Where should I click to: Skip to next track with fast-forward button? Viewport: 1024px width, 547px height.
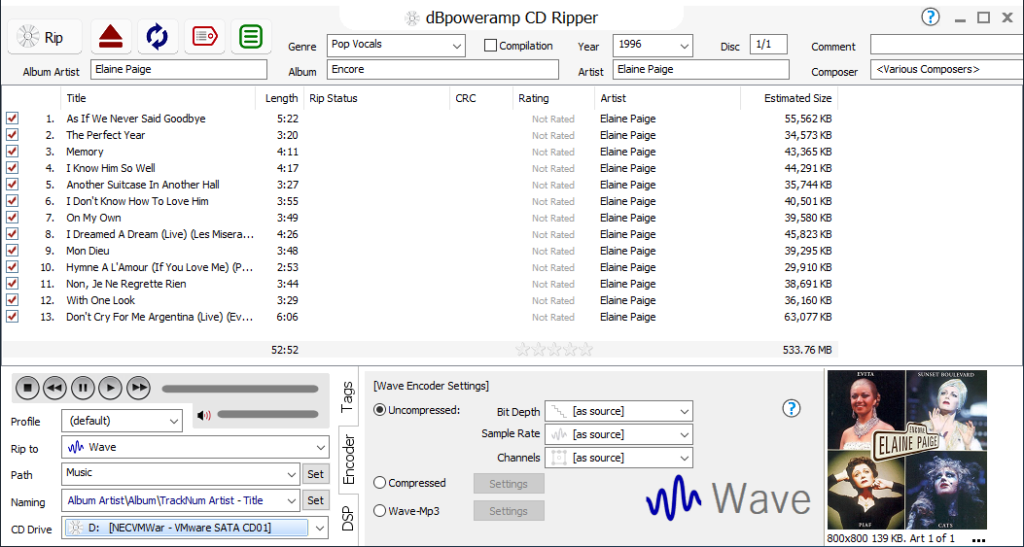[138, 388]
